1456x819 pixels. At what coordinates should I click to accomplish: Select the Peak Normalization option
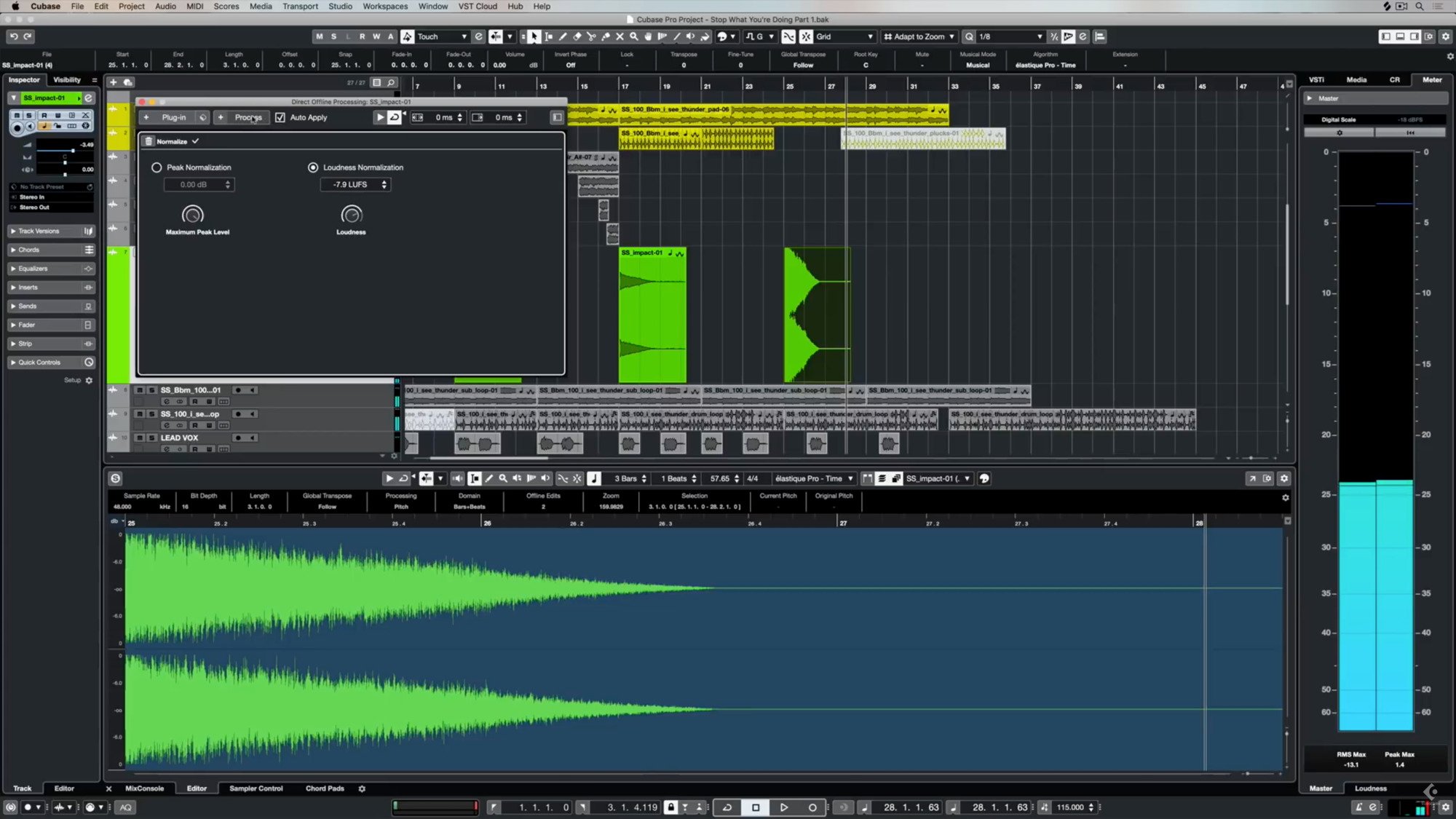(157, 167)
